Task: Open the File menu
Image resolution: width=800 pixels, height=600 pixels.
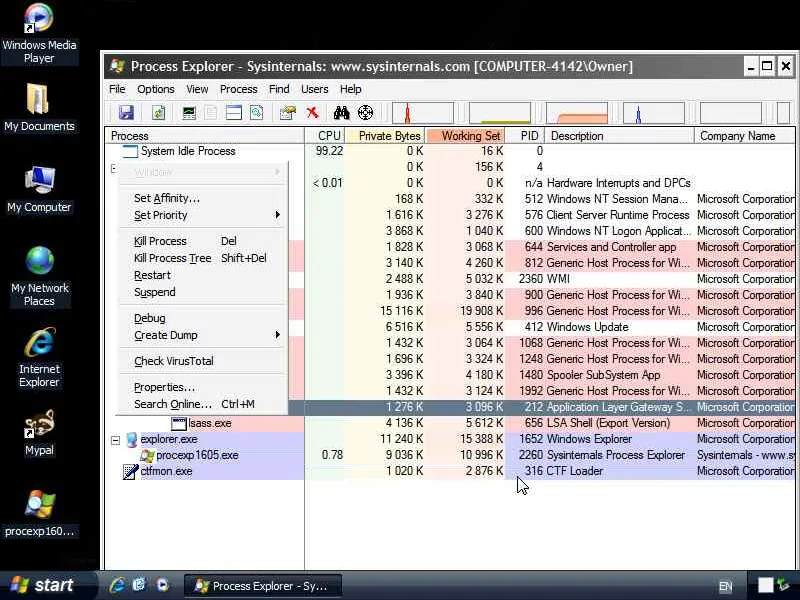Action: pyautogui.click(x=117, y=89)
